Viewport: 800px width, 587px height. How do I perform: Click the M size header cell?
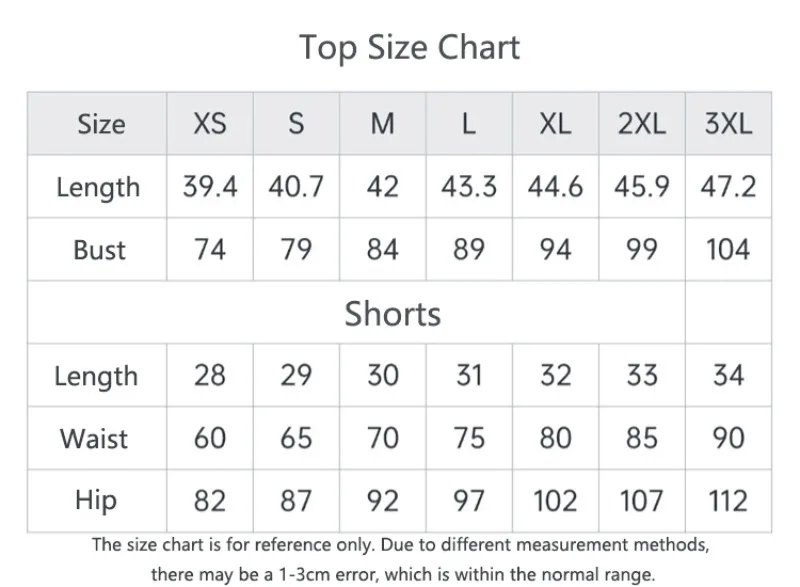[383, 124]
